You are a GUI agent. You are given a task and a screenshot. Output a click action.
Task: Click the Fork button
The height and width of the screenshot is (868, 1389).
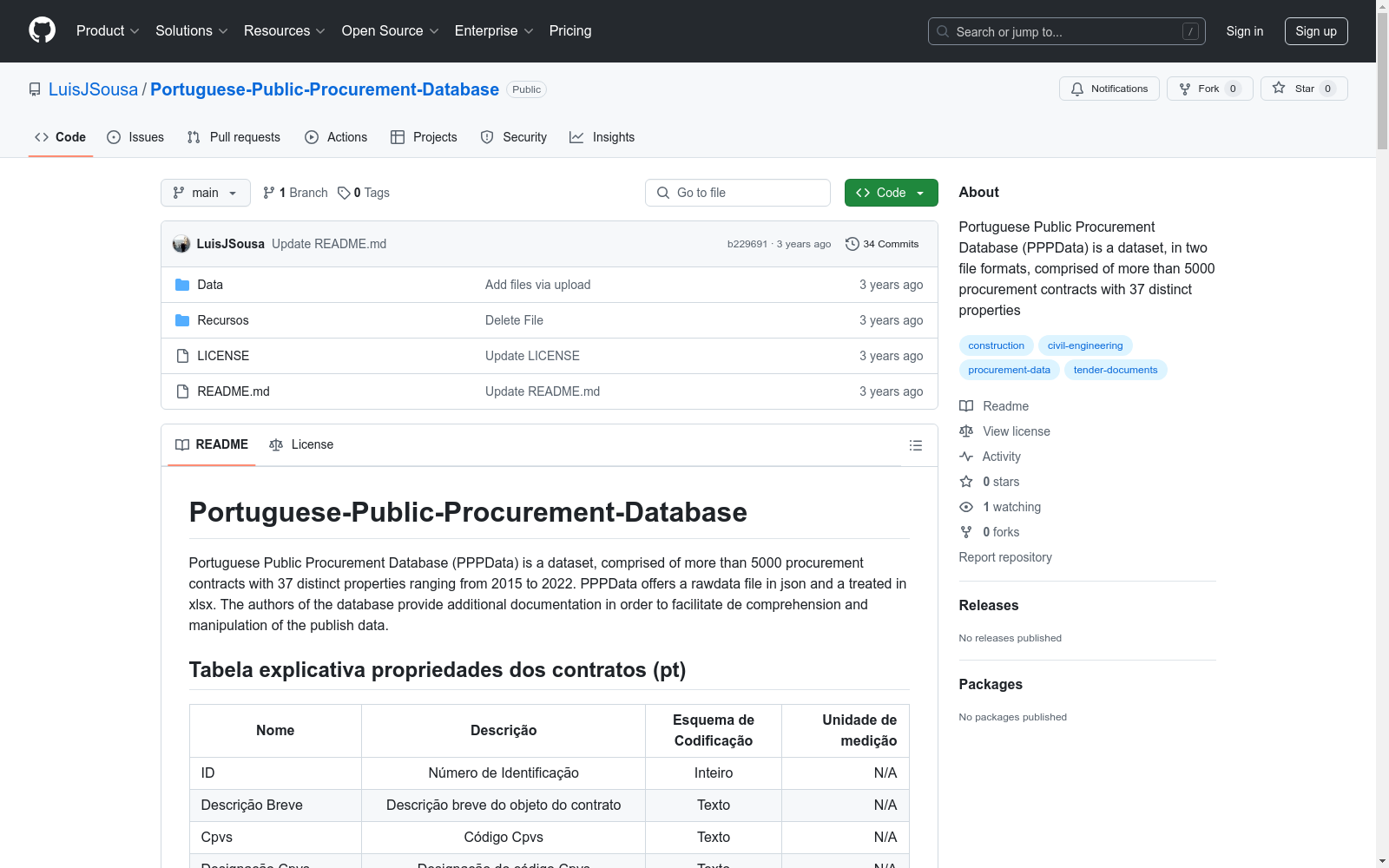[x=1210, y=89]
